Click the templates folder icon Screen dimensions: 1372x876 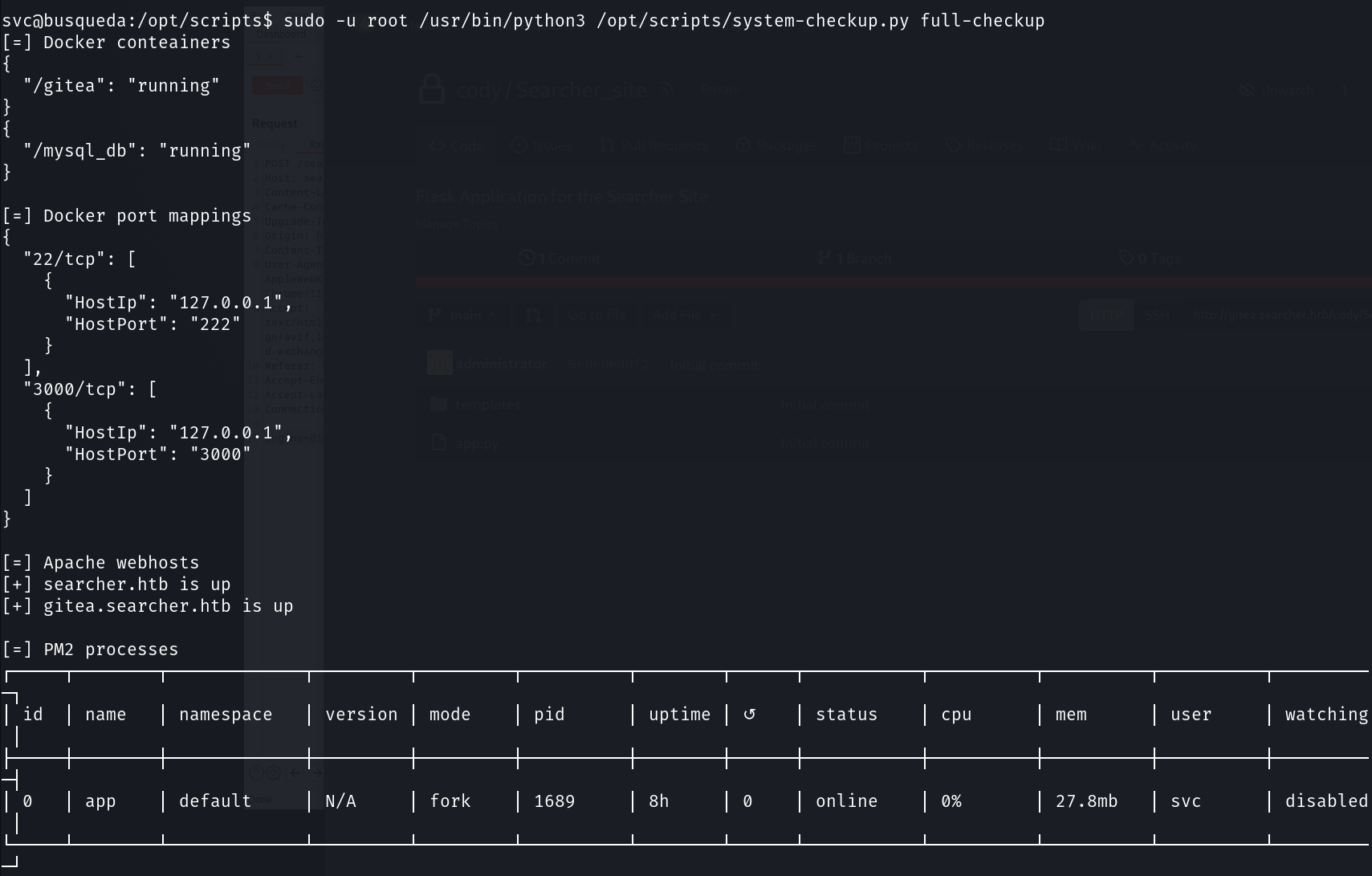(438, 405)
